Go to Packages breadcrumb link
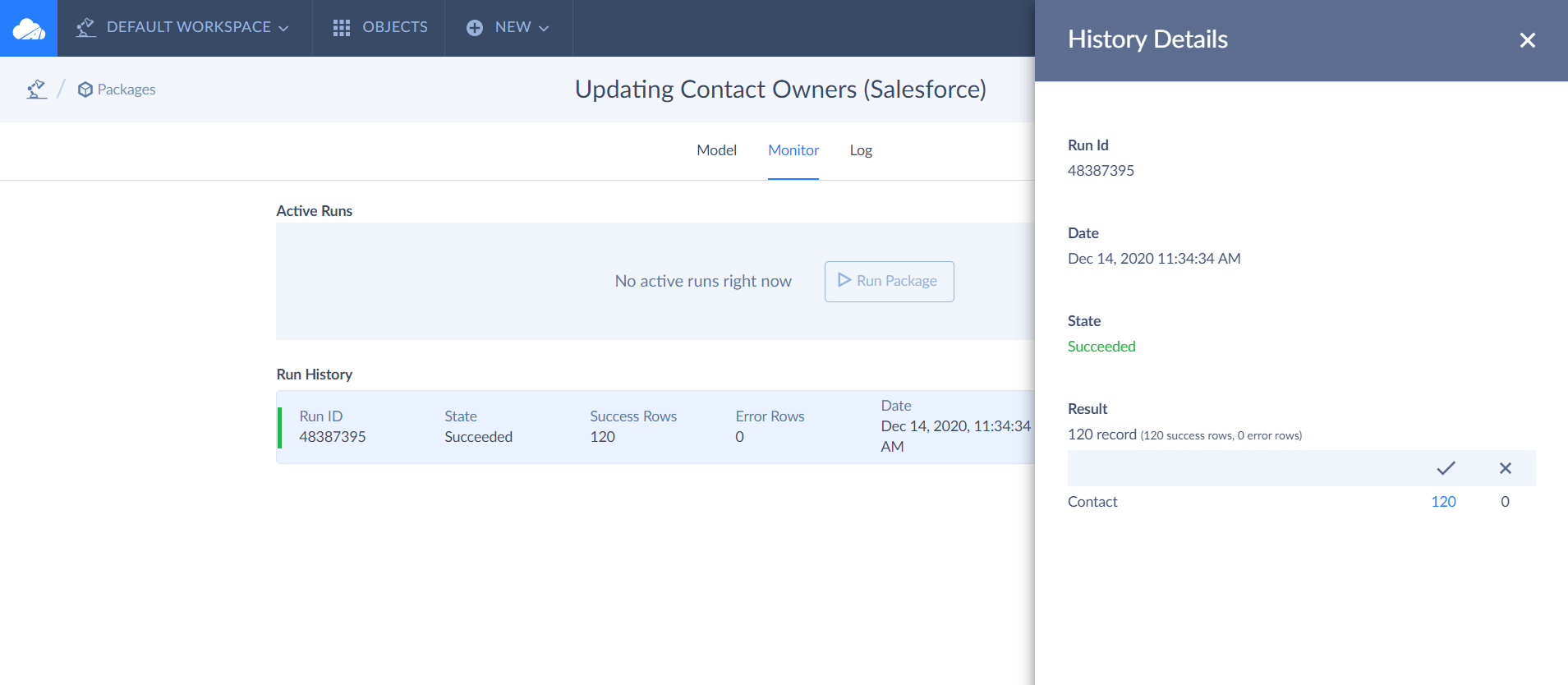 [126, 90]
